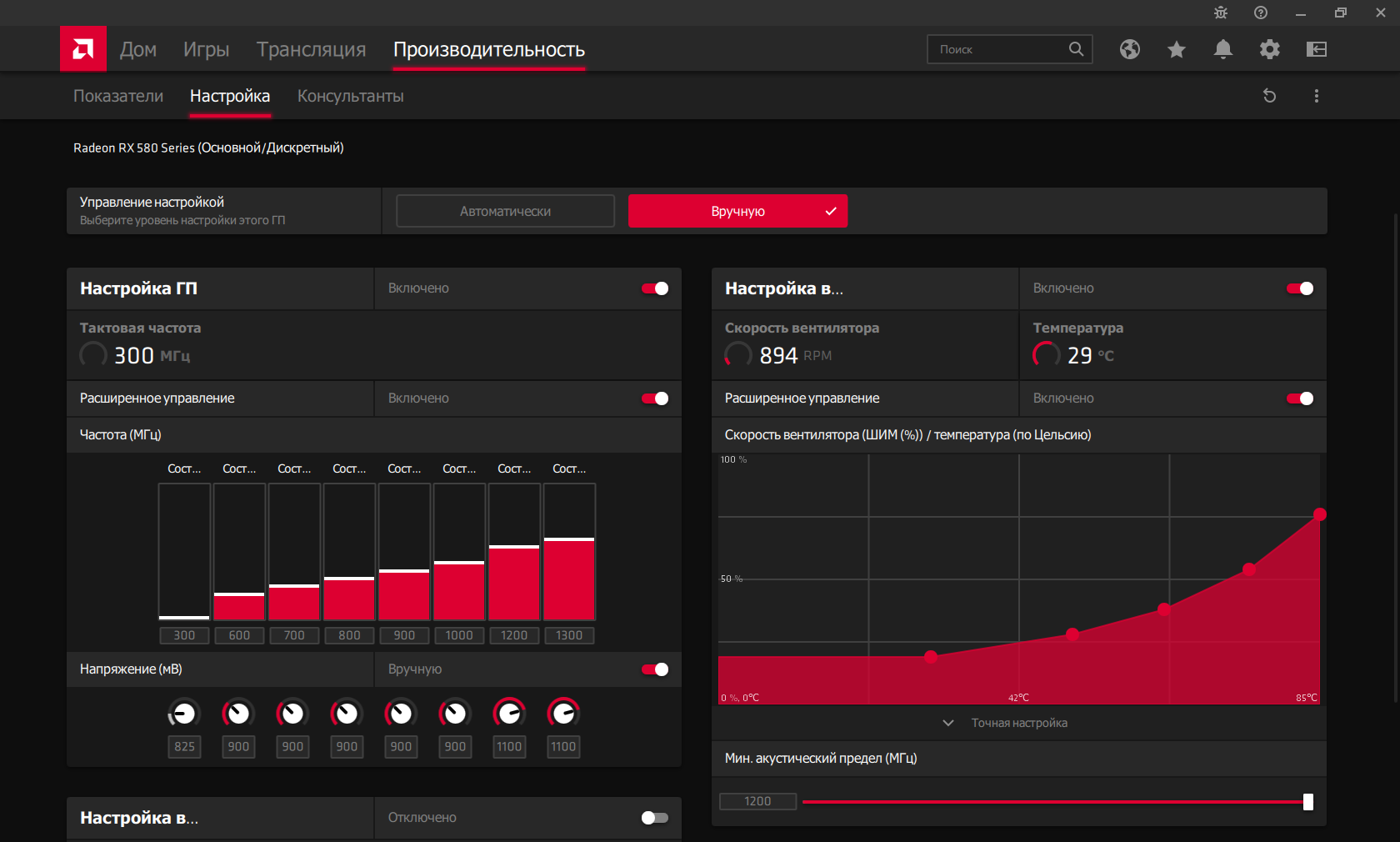1400x842 pixels.
Task: Click the AMD logo home icon
Action: click(x=82, y=48)
